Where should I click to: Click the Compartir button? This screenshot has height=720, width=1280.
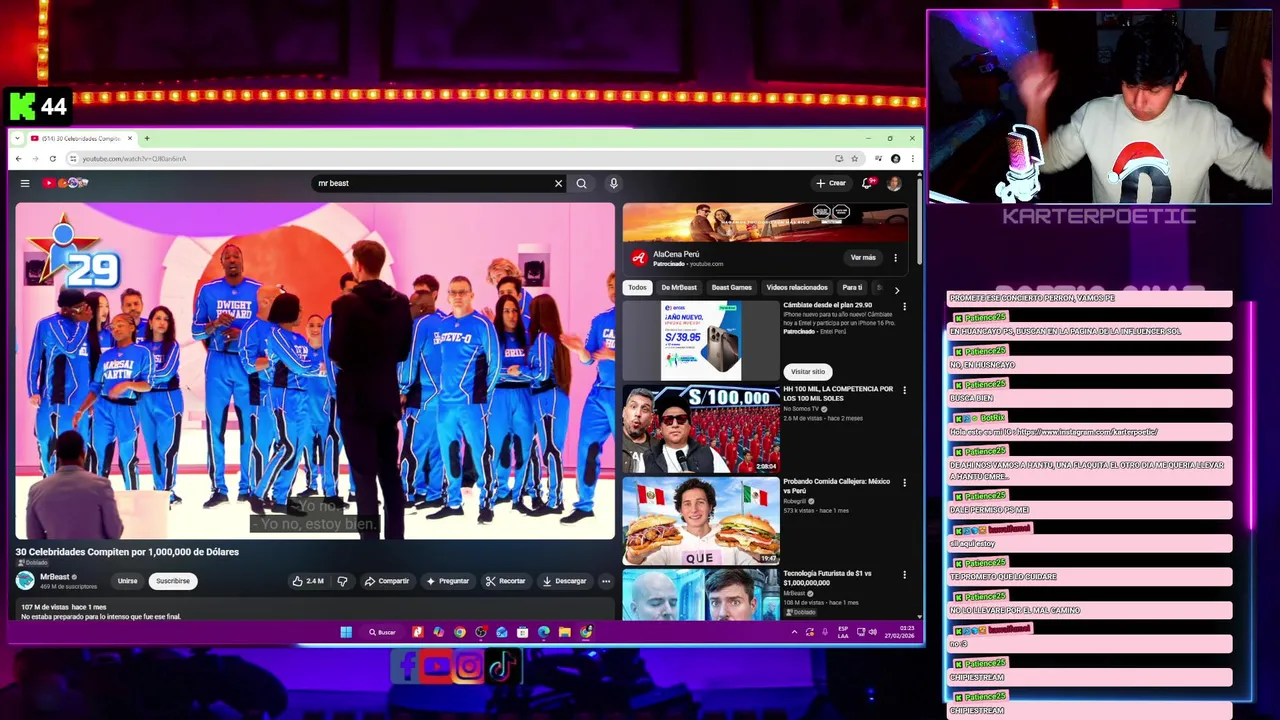[x=387, y=581]
